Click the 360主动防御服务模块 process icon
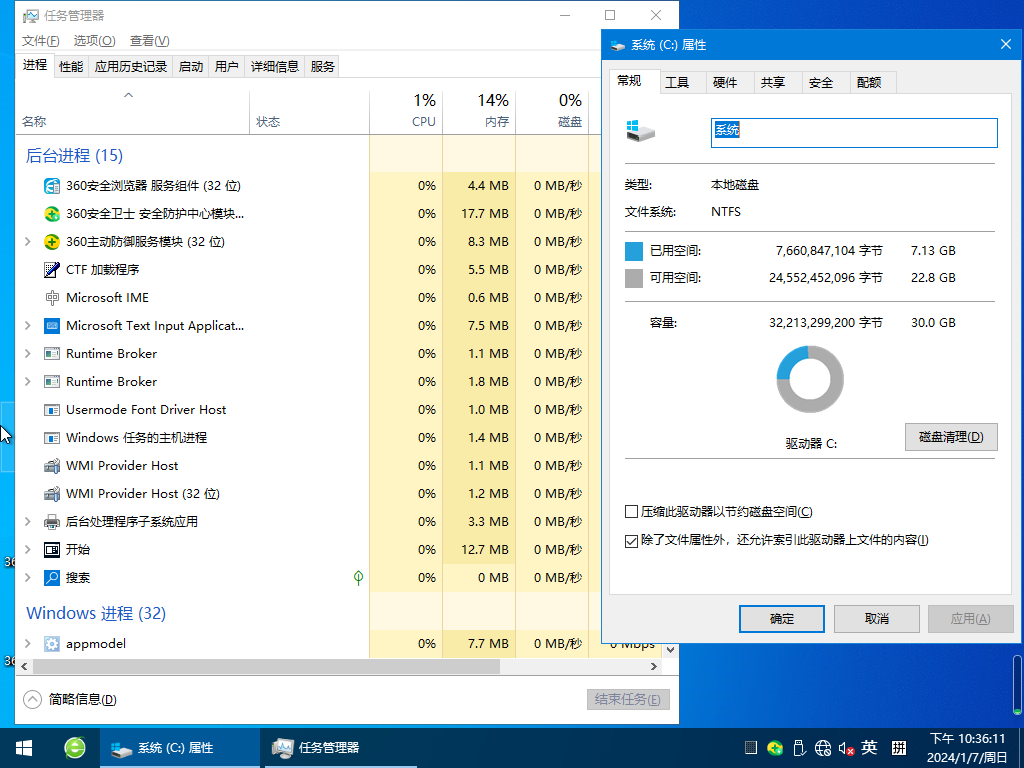This screenshot has width=1024, height=768. pyautogui.click(x=52, y=242)
